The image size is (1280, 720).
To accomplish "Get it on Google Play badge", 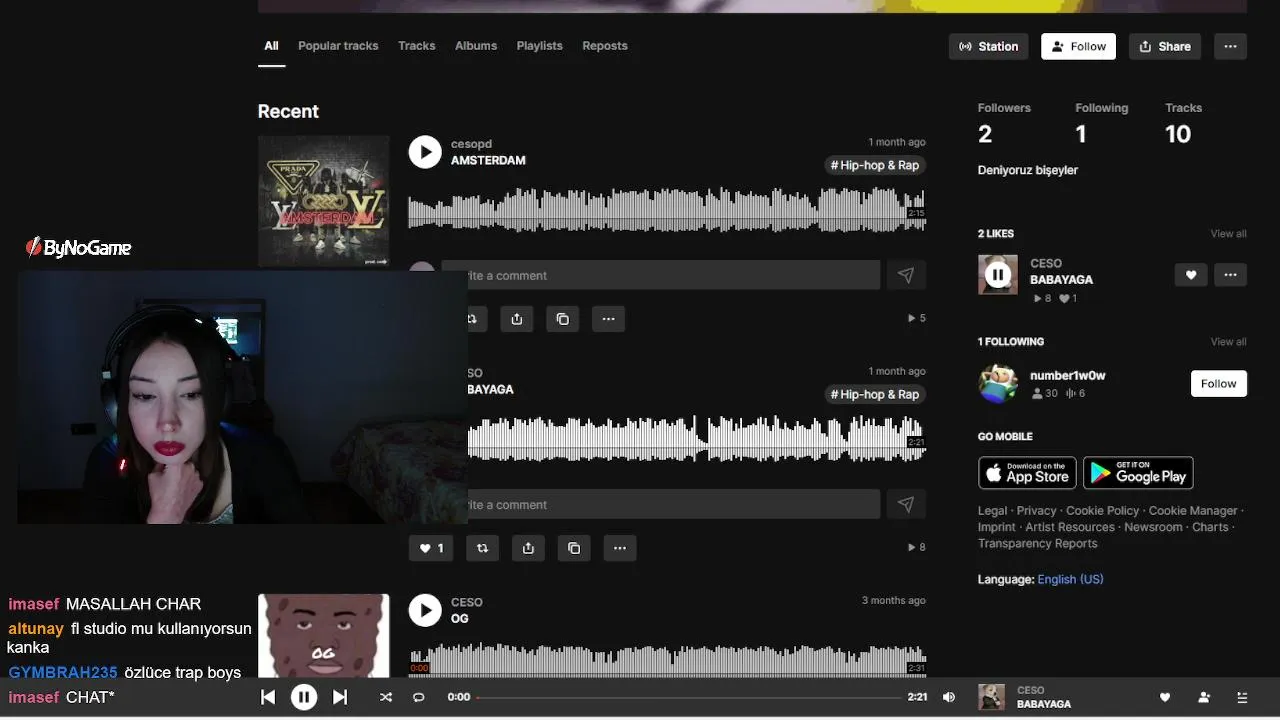I will click(1138, 473).
